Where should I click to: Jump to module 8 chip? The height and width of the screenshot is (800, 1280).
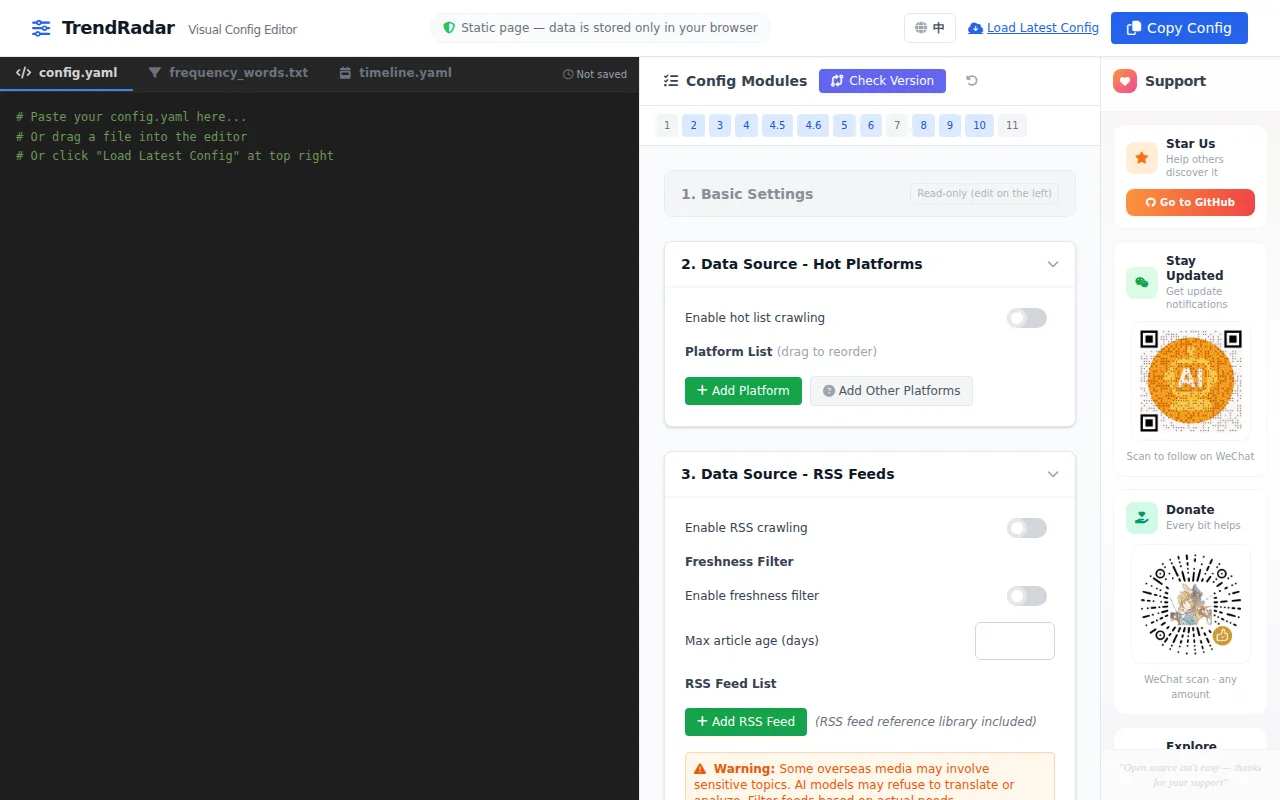pyautogui.click(x=924, y=125)
